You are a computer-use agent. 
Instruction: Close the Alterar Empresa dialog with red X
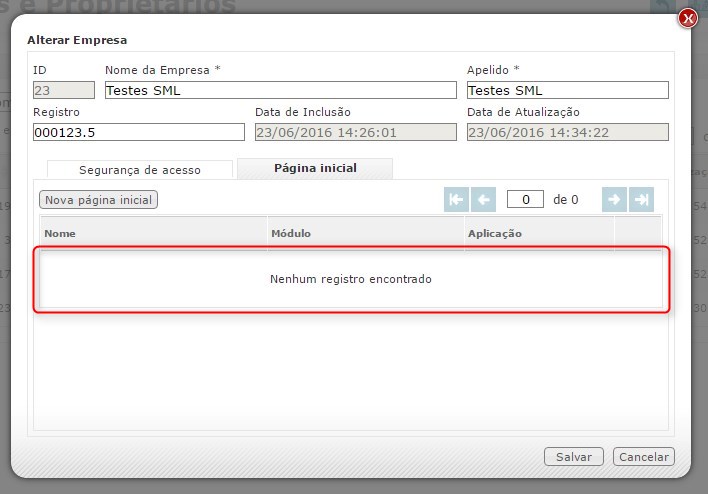(687, 18)
